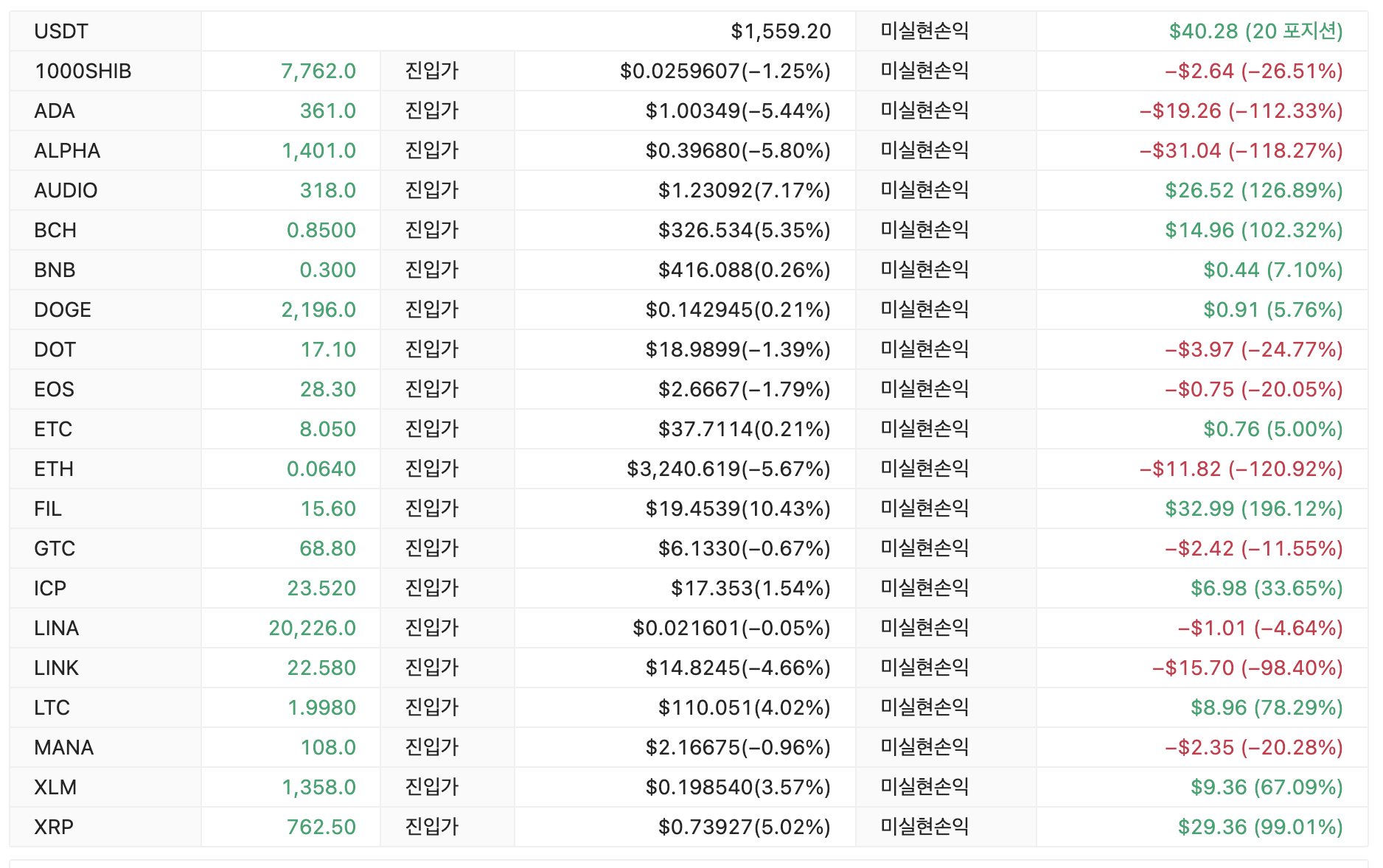Image resolution: width=1383 pixels, height=868 pixels.
Task: Click ETC profit $0.76 (5.00%)
Action: pos(1272,429)
